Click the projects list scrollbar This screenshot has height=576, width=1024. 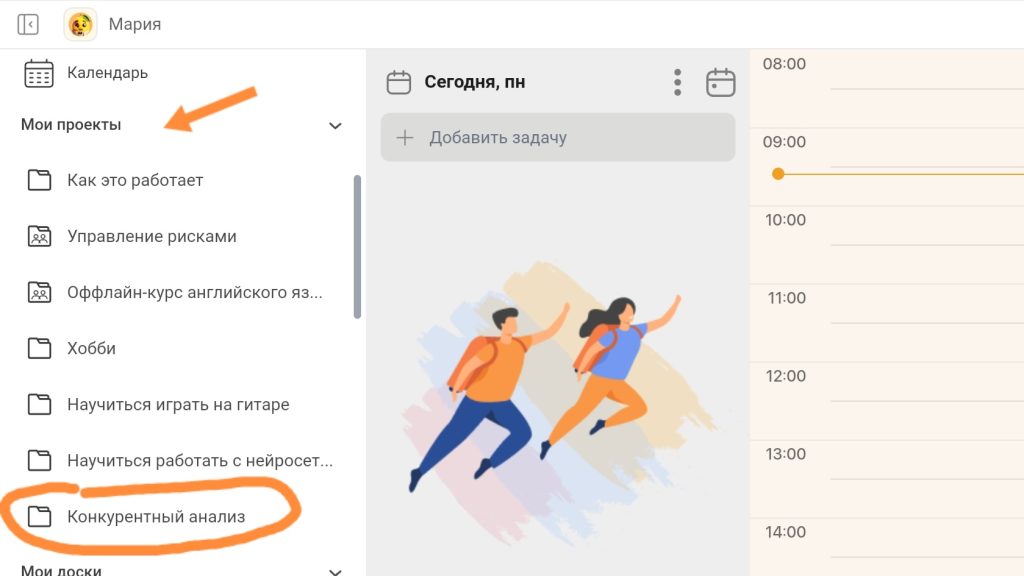tap(357, 247)
